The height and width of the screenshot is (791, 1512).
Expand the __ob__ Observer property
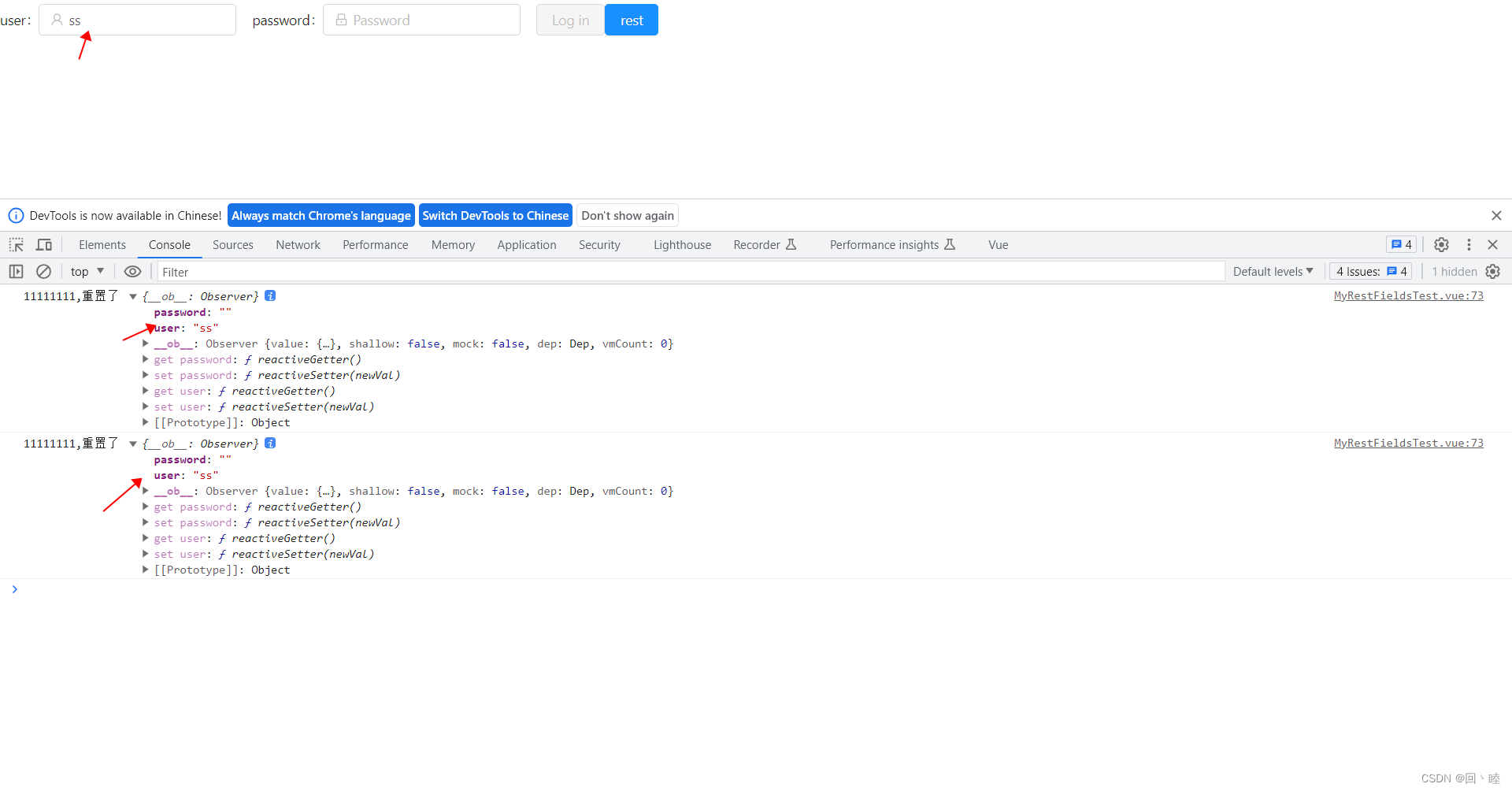146,344
